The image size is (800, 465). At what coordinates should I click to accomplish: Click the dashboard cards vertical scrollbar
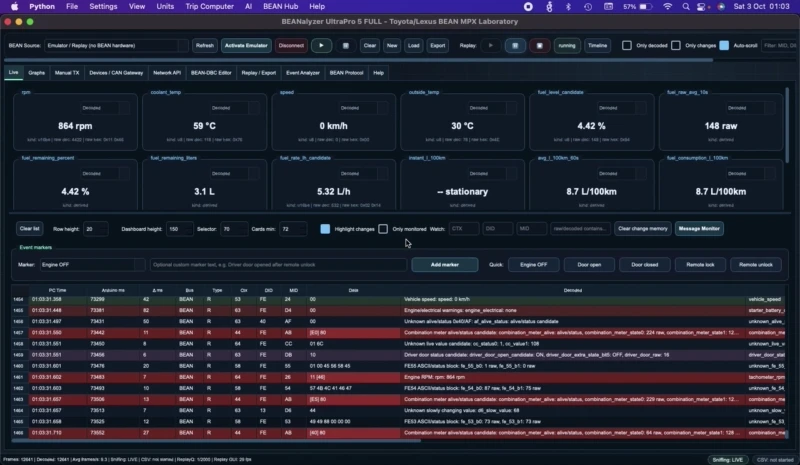[x=787, y=125]
